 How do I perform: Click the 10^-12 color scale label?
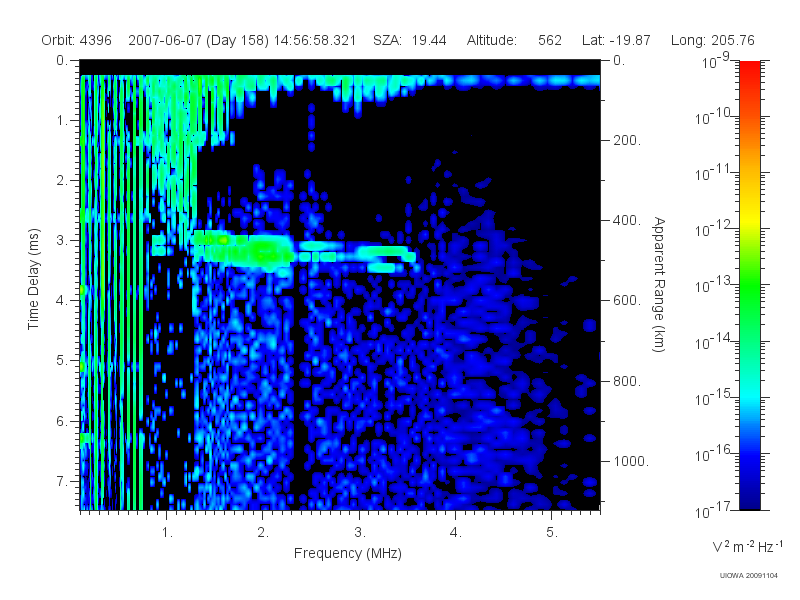[715, 229]
